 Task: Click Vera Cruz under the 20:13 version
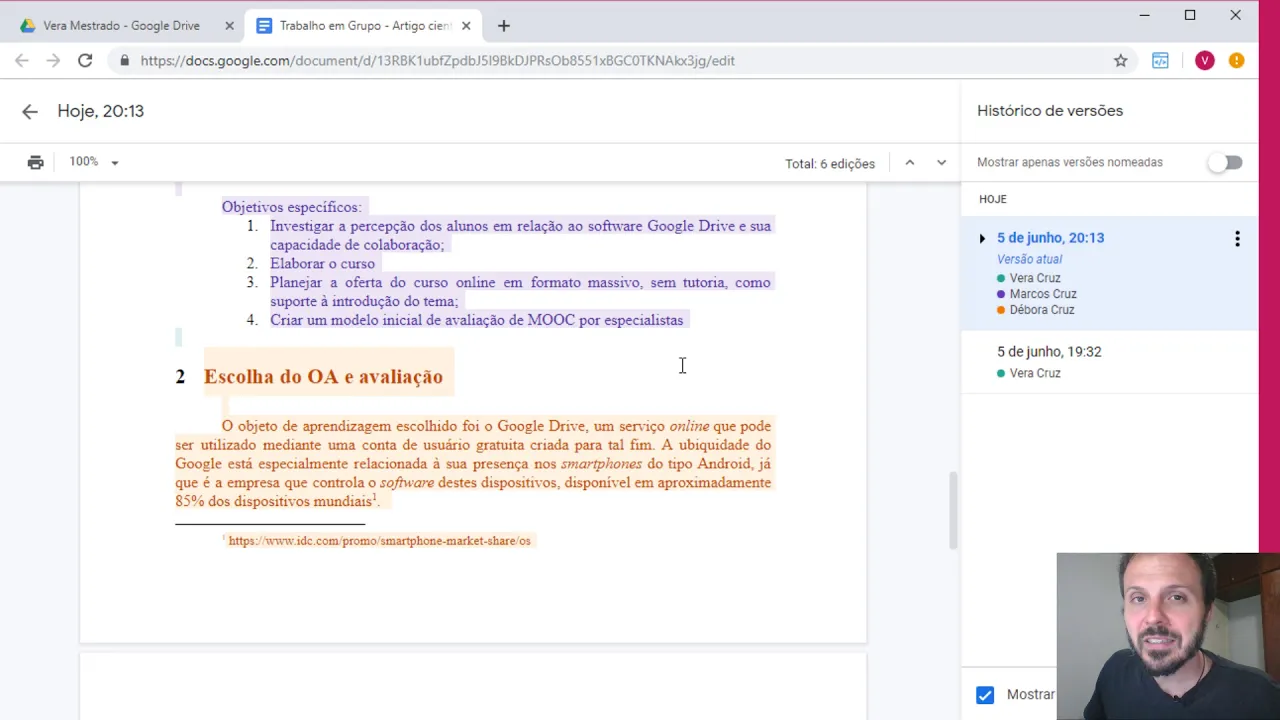click(1035, 278)
